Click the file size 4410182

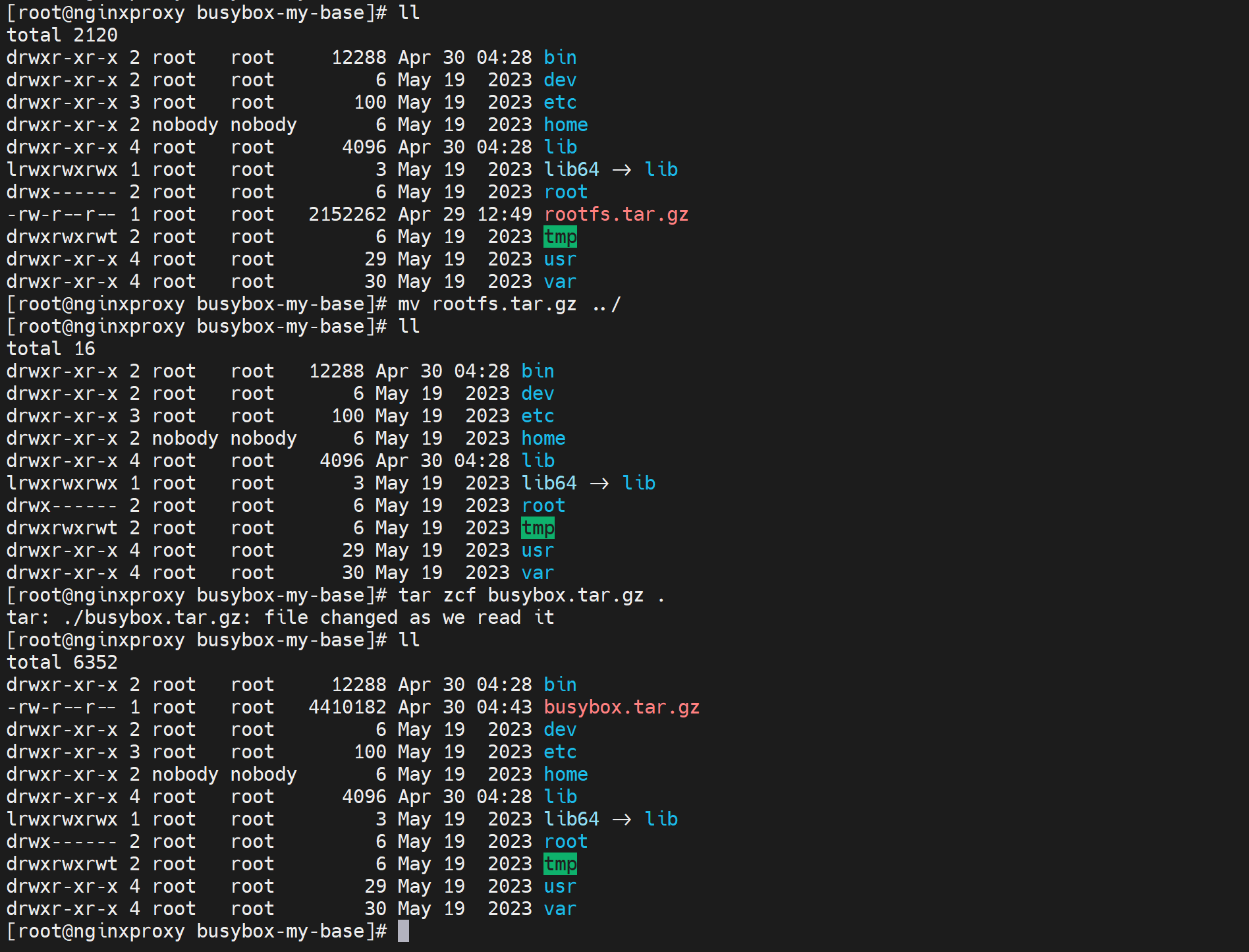click(x=347, y=708)
